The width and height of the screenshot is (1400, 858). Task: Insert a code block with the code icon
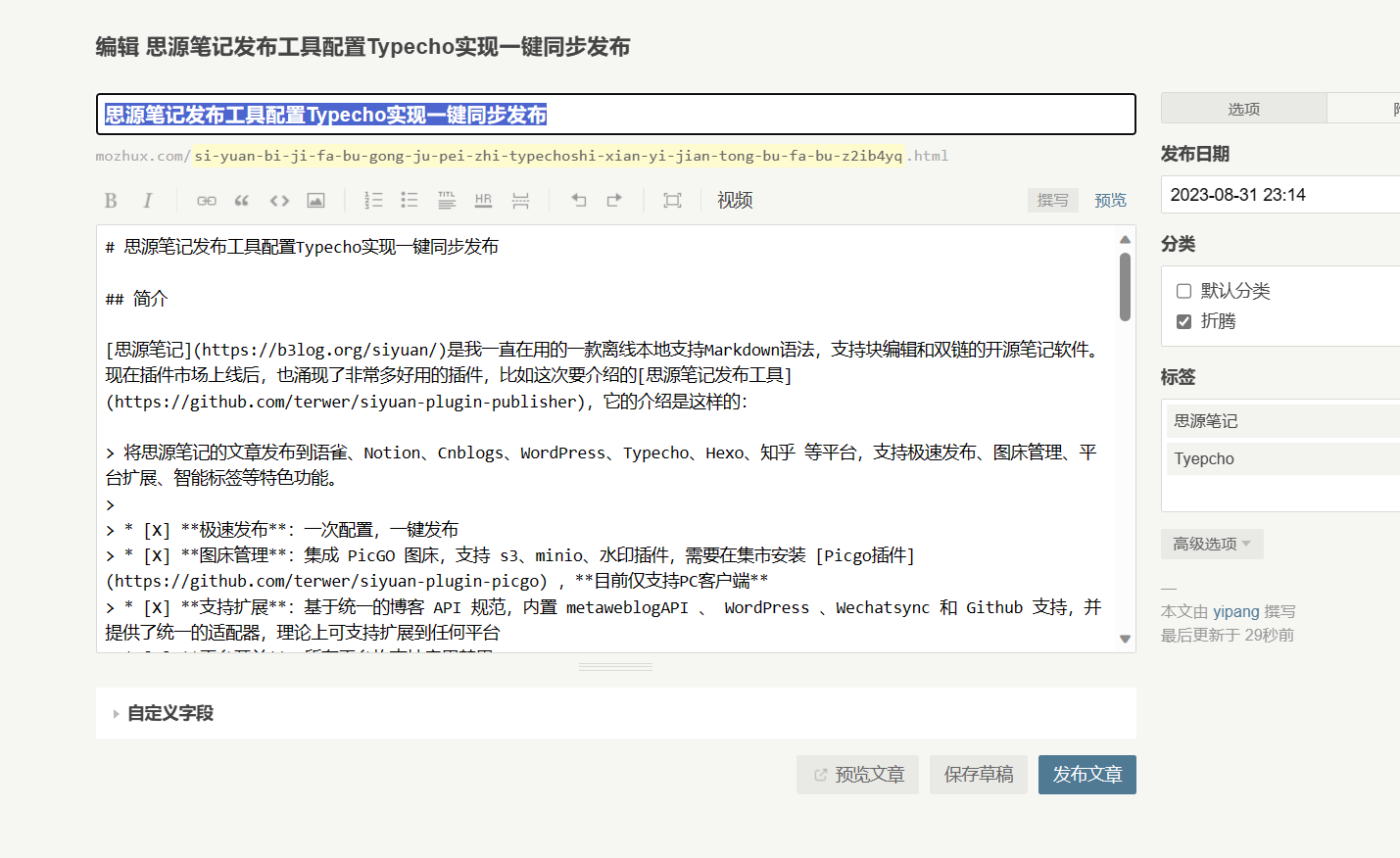click(x=279, y=201)
